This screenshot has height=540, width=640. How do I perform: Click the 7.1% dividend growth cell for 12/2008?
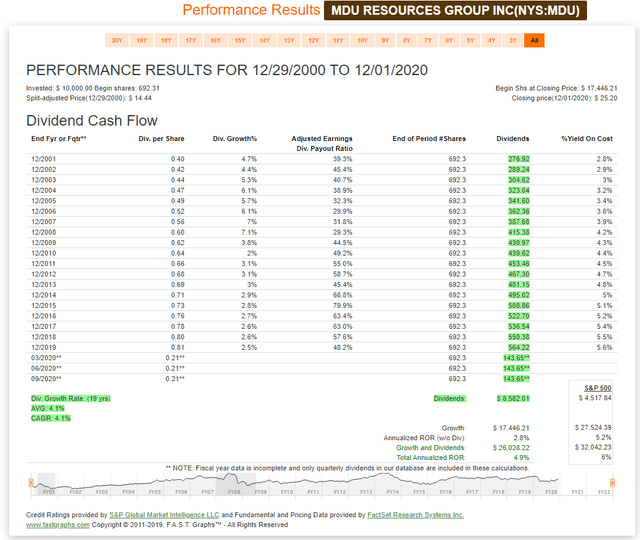(x=249, y=232)
